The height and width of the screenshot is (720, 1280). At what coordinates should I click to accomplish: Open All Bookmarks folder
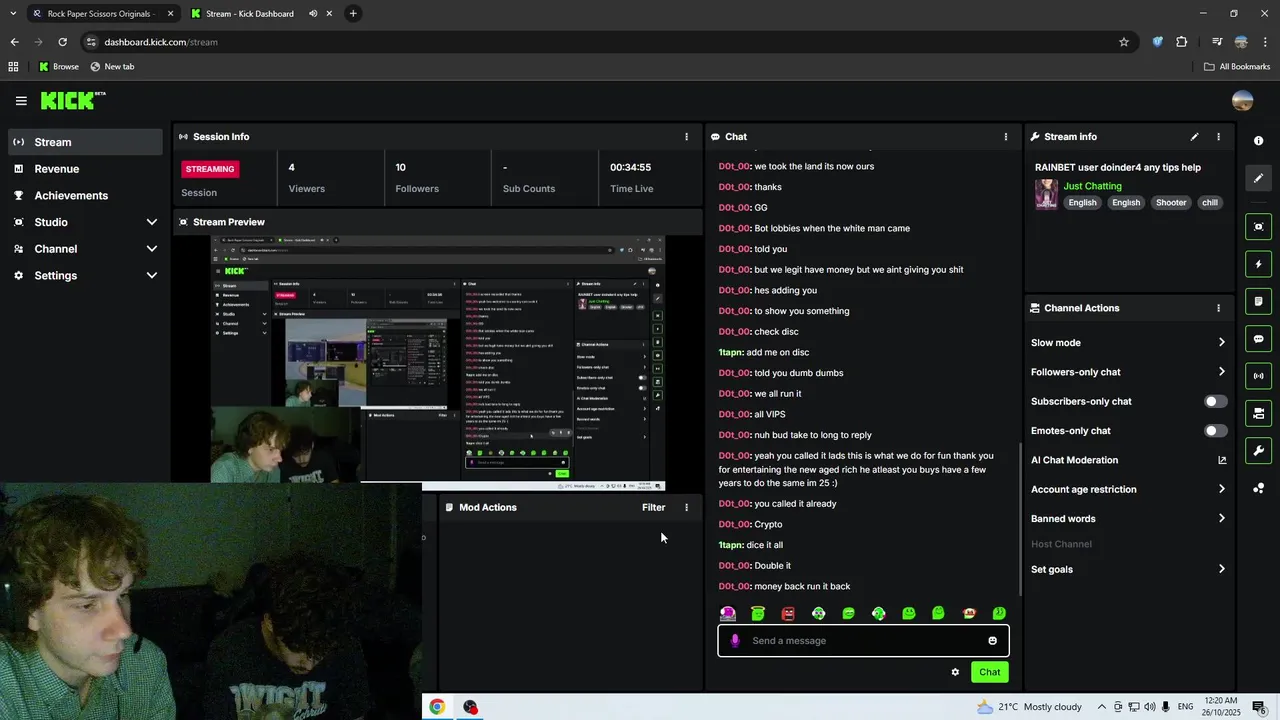tap(1237, 67)
